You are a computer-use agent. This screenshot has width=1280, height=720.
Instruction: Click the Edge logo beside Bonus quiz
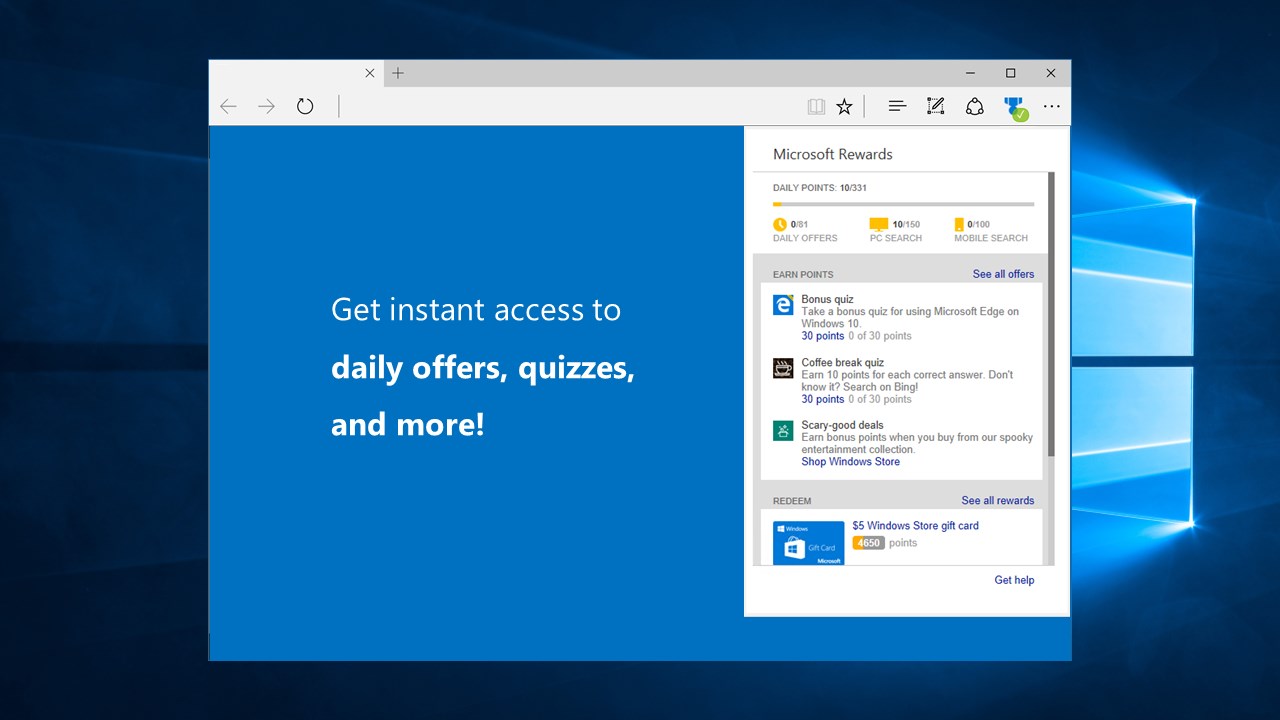tap(782, 305)
